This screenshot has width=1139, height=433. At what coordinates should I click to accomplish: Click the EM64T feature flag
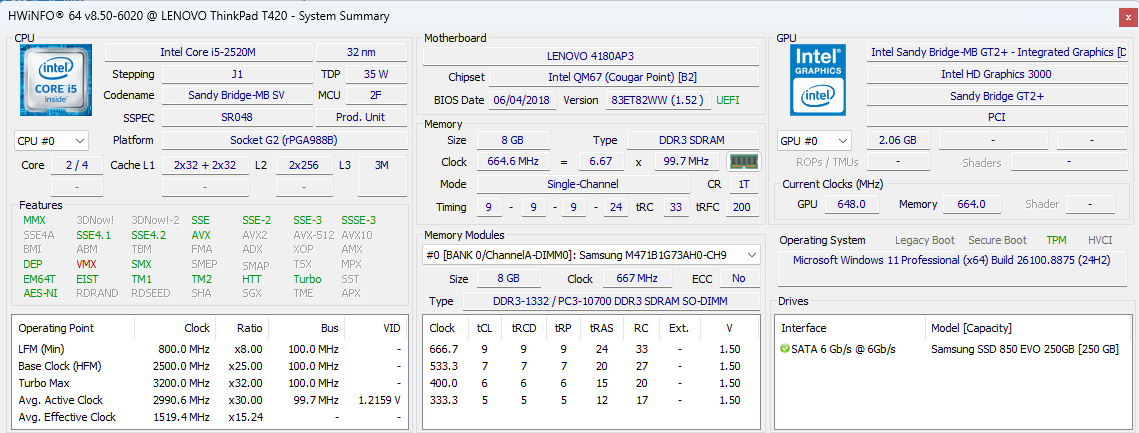click(38, 279)
